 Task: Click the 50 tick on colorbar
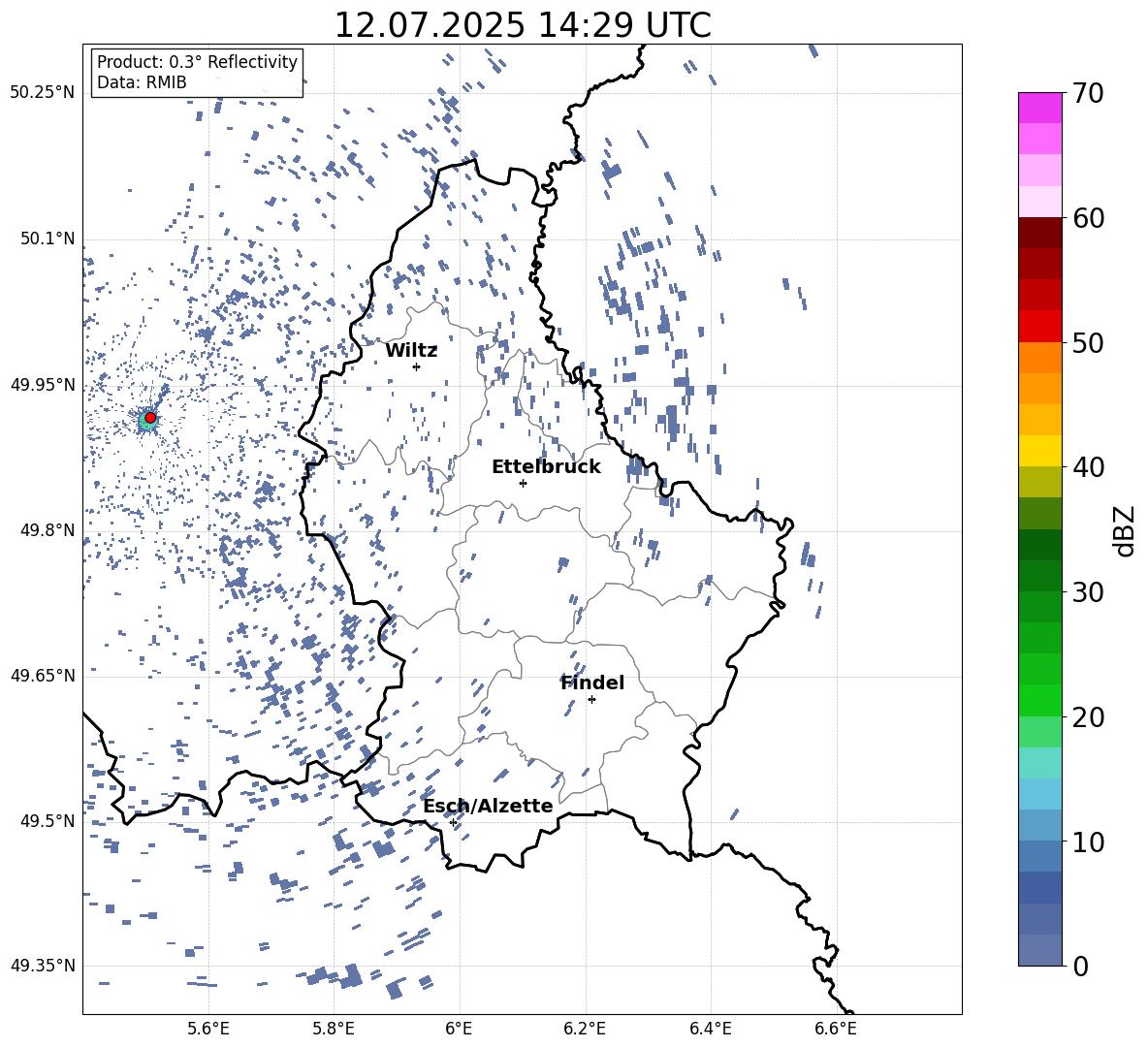(x=1088, y=342)
